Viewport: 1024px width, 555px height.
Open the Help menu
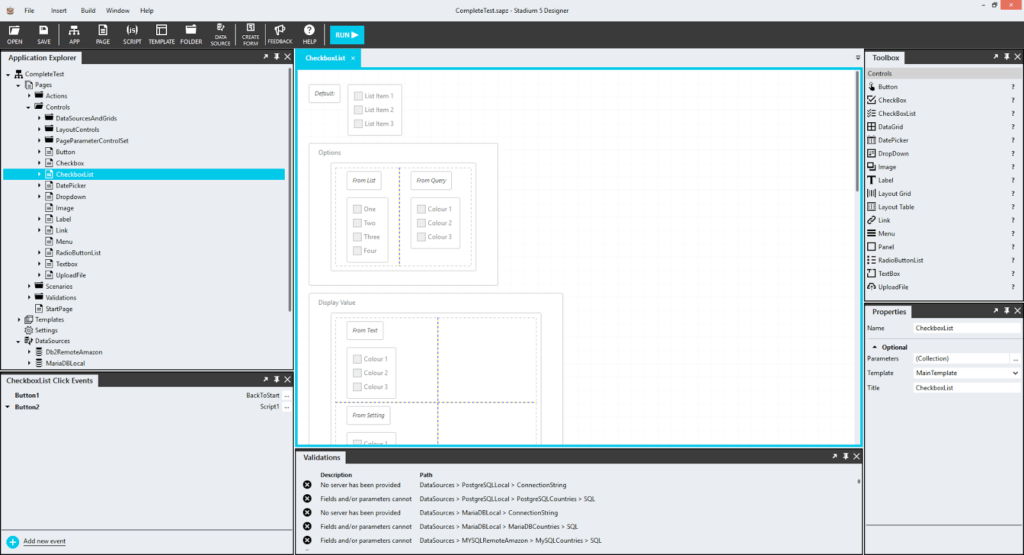(x=147, y=10)
